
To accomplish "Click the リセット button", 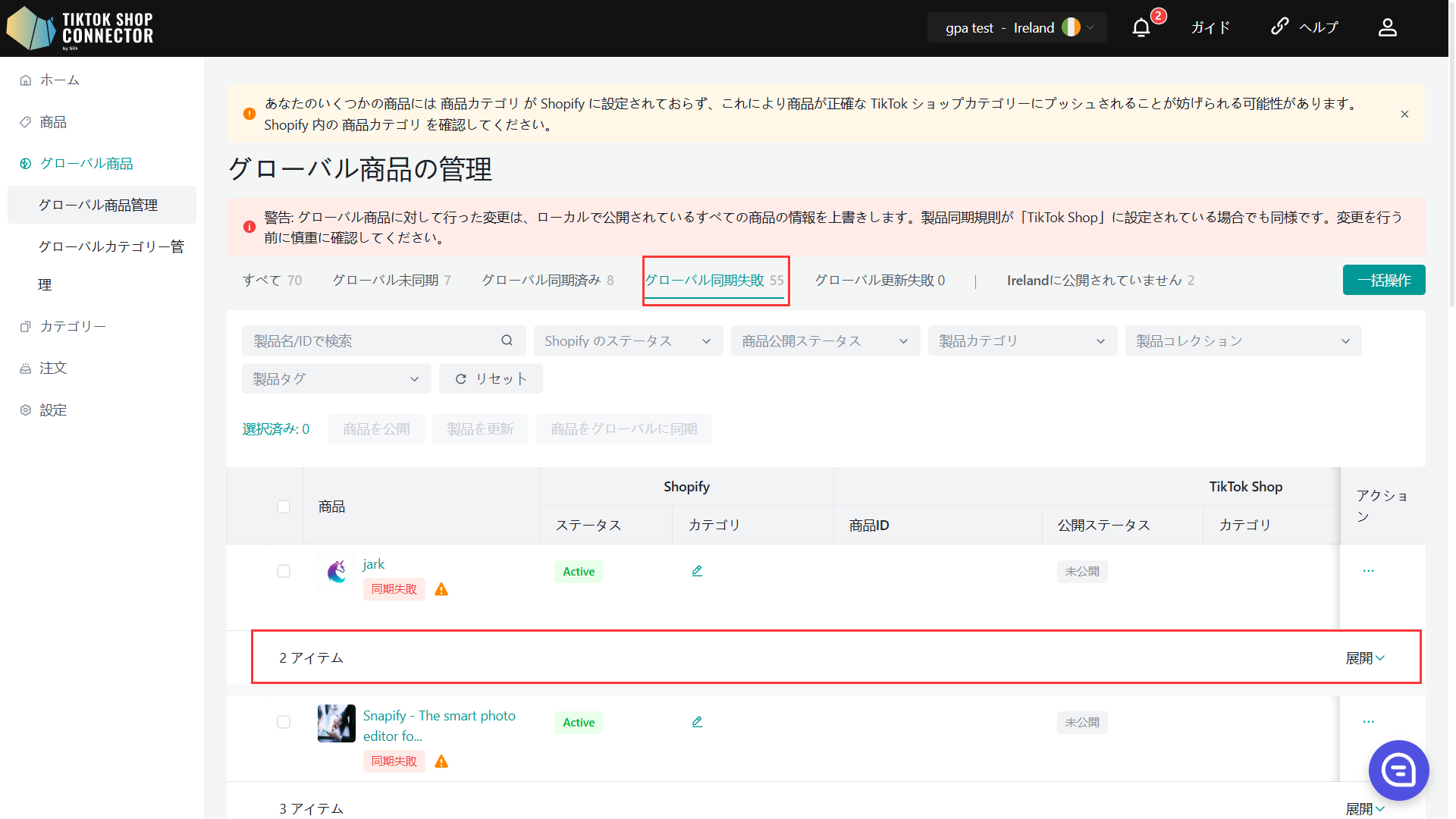I will (x=491, y=378).
